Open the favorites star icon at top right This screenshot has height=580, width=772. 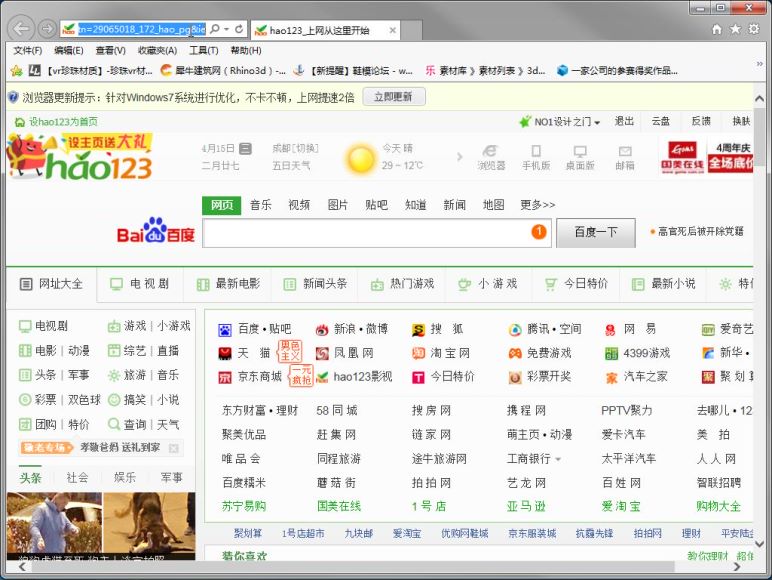coord(735,29)
